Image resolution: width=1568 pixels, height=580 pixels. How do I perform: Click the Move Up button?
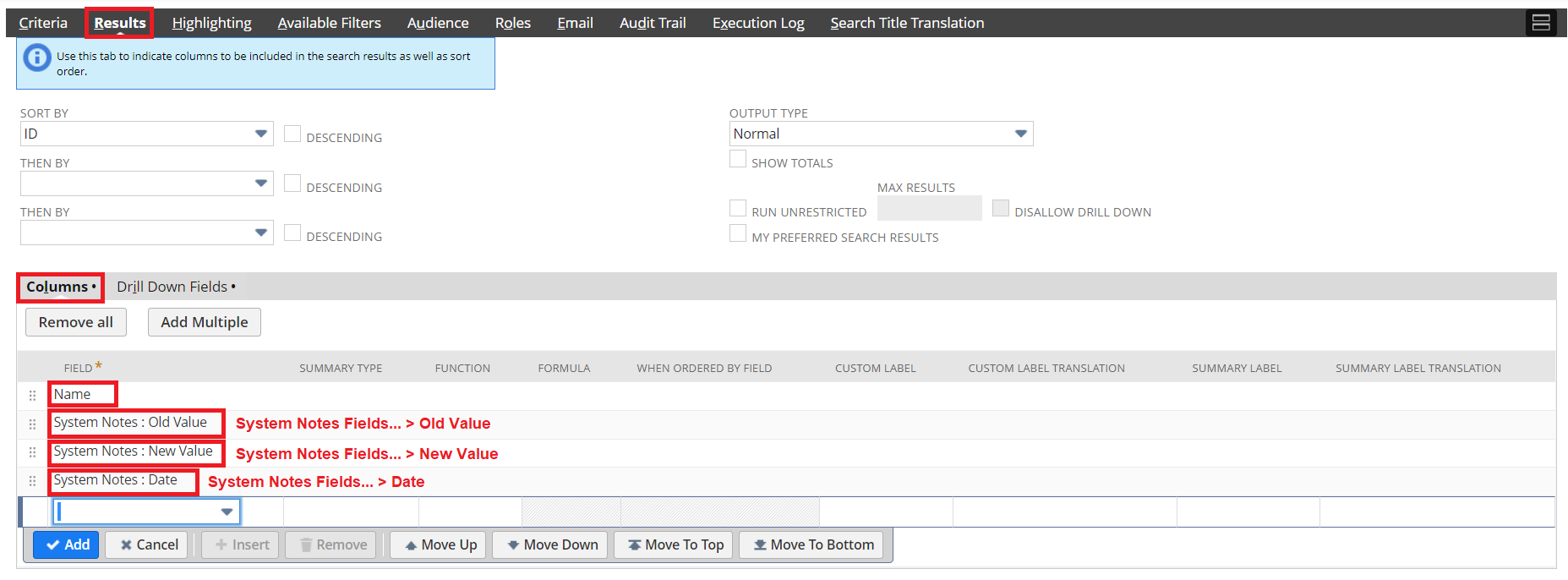click(440, 544)
